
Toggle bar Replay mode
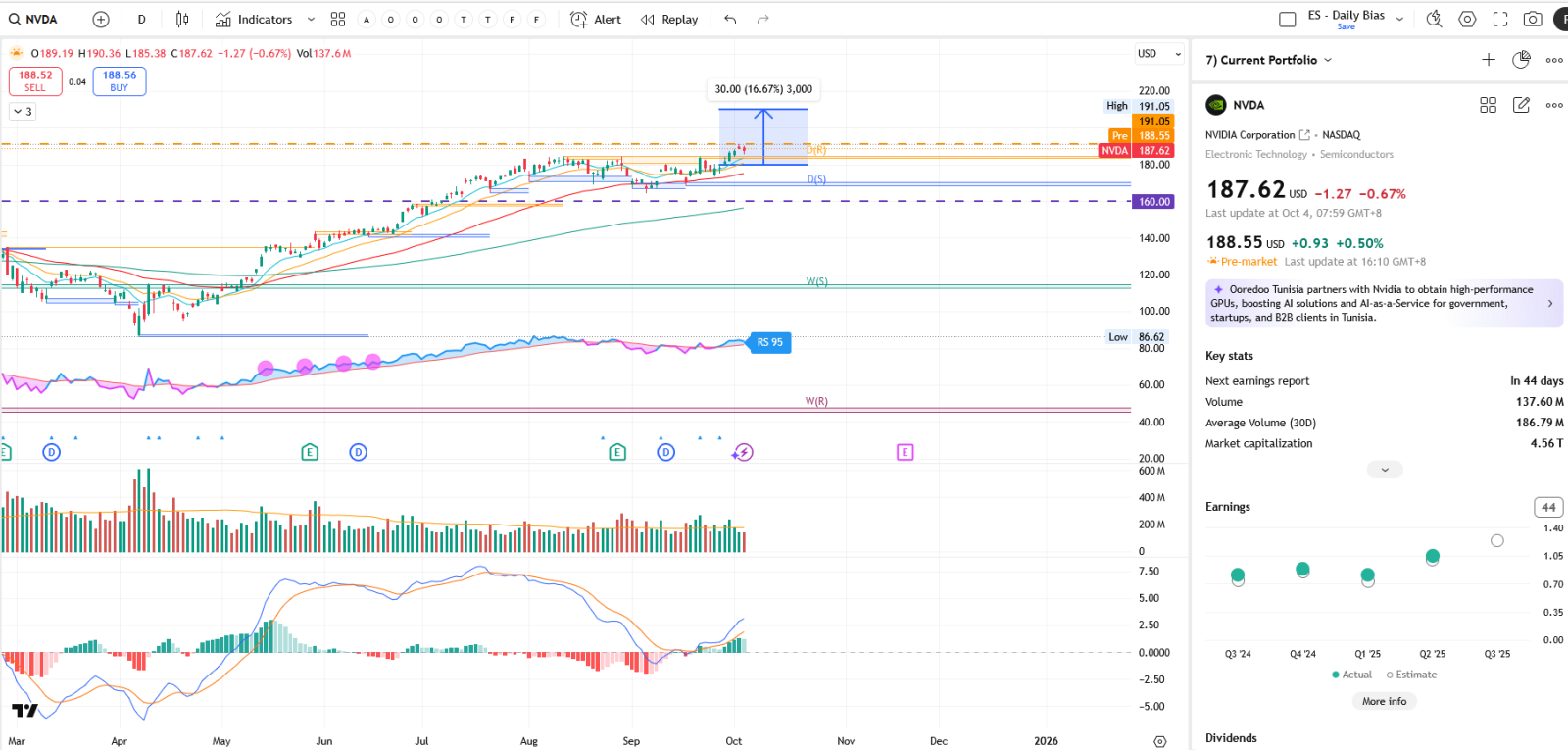pos(669,20)
